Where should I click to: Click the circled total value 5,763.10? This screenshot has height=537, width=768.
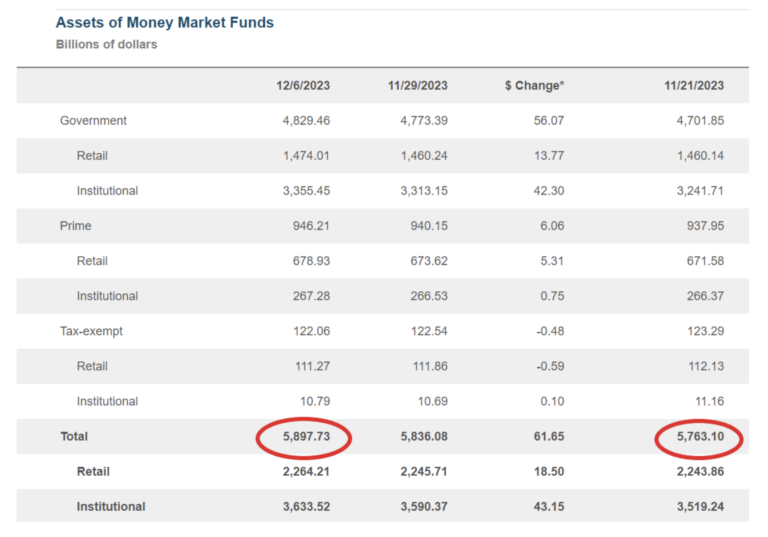pos(700,437)
